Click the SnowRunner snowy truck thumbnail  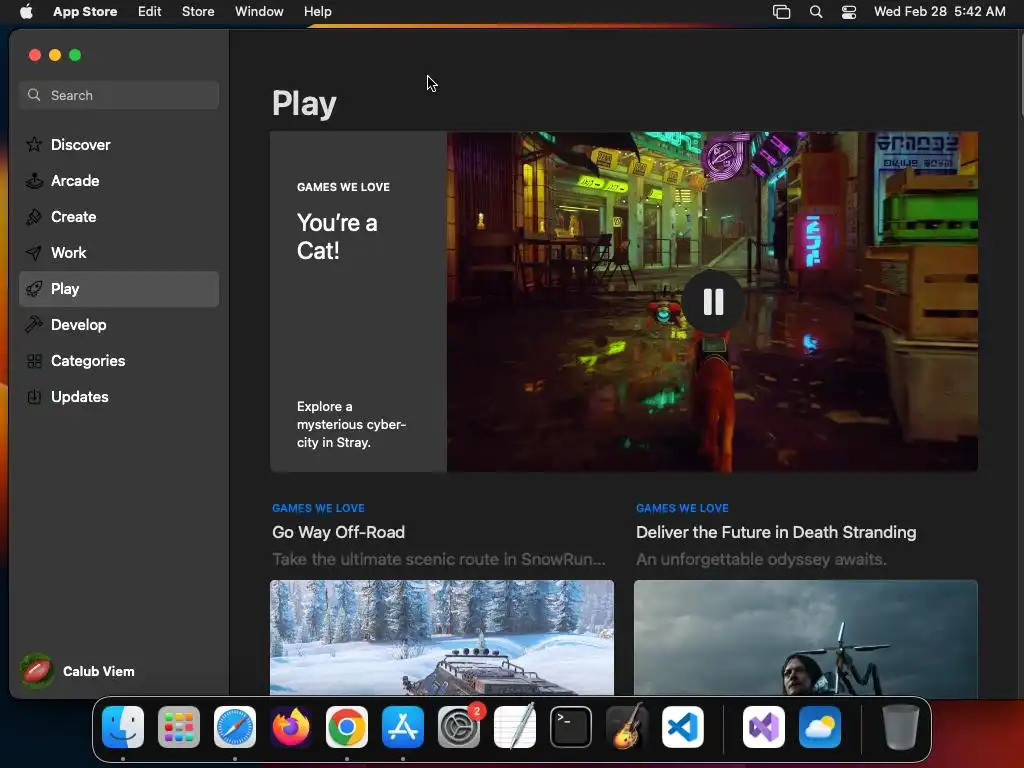tap(442, 637)
